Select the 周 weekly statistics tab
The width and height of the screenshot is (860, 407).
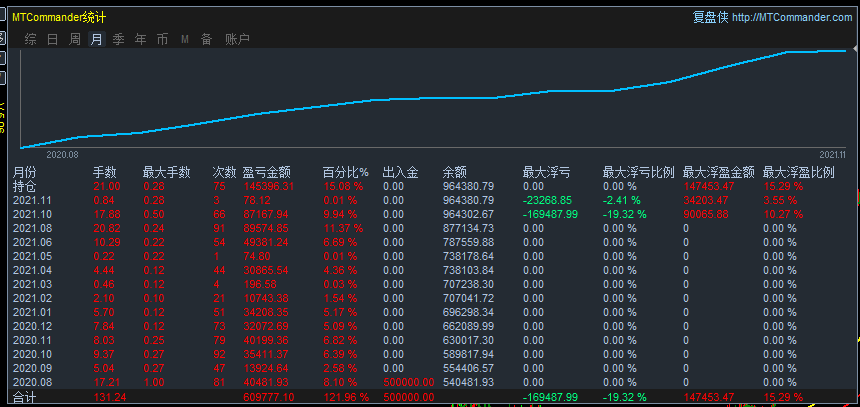75,39
